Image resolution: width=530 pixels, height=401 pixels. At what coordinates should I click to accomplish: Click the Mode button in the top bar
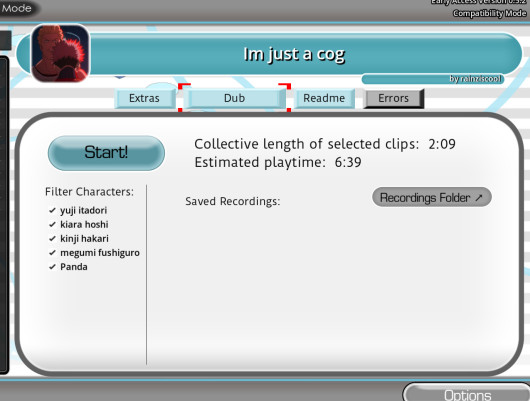pyautogui.click(x=17, y=8)
